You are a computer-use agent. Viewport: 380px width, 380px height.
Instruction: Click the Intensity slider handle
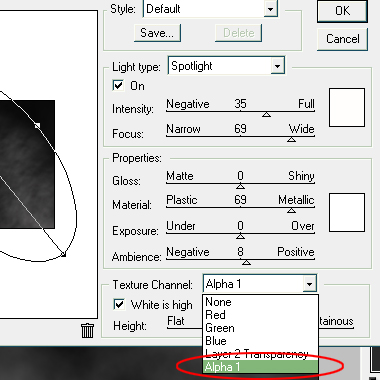tap(266, 114)
